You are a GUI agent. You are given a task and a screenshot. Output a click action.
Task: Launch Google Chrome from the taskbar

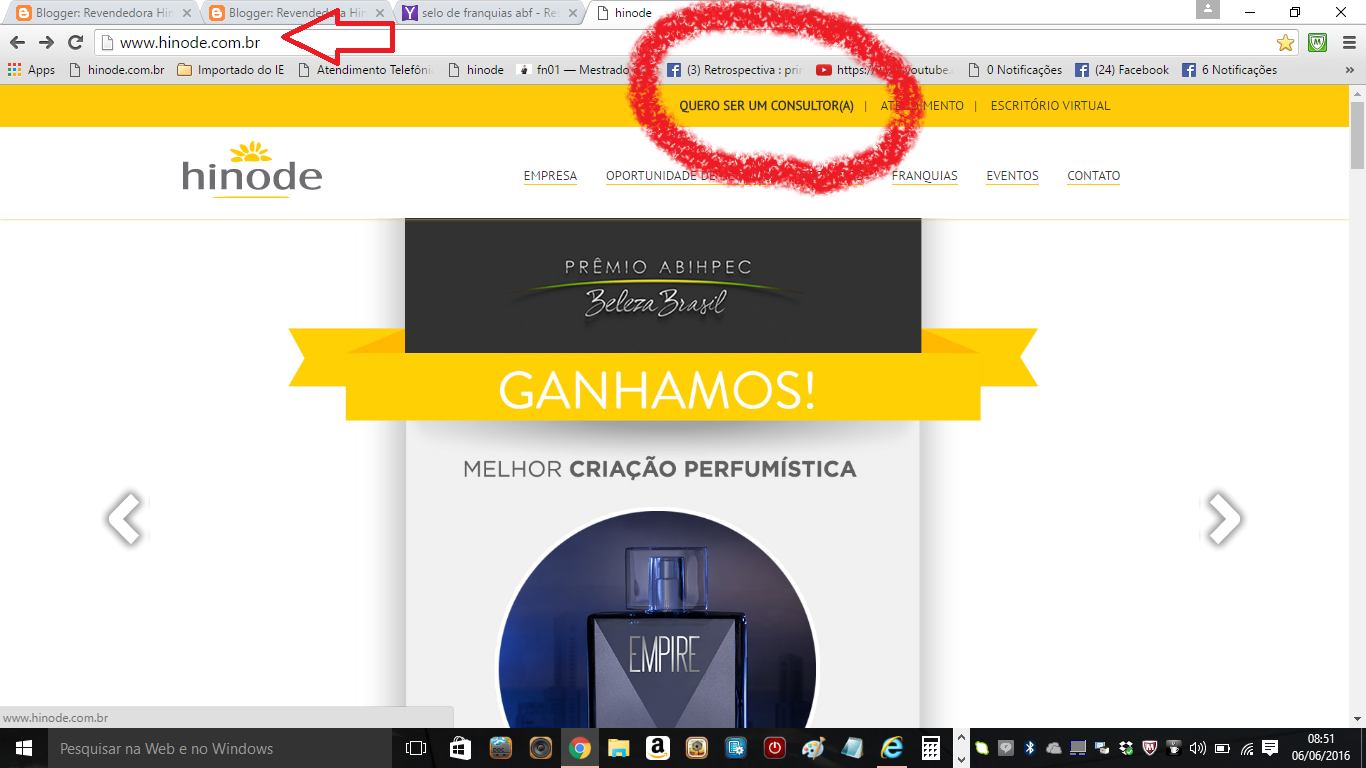[582, 748]
